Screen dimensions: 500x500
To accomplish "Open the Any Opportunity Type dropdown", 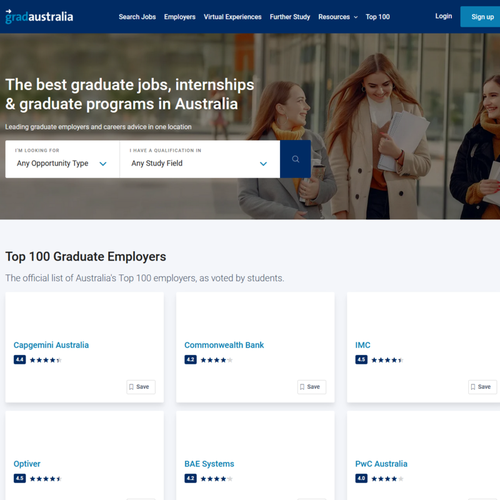I will (62, 159).
